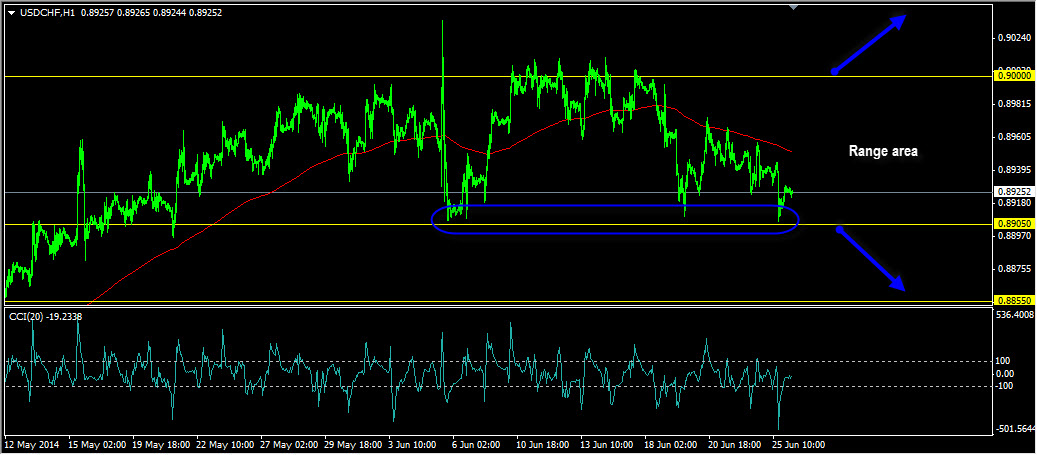The width and height of the screenshot is (1037, 455).
Task: Click the current price label 0.89252
Action: (x=1015, y=192)
